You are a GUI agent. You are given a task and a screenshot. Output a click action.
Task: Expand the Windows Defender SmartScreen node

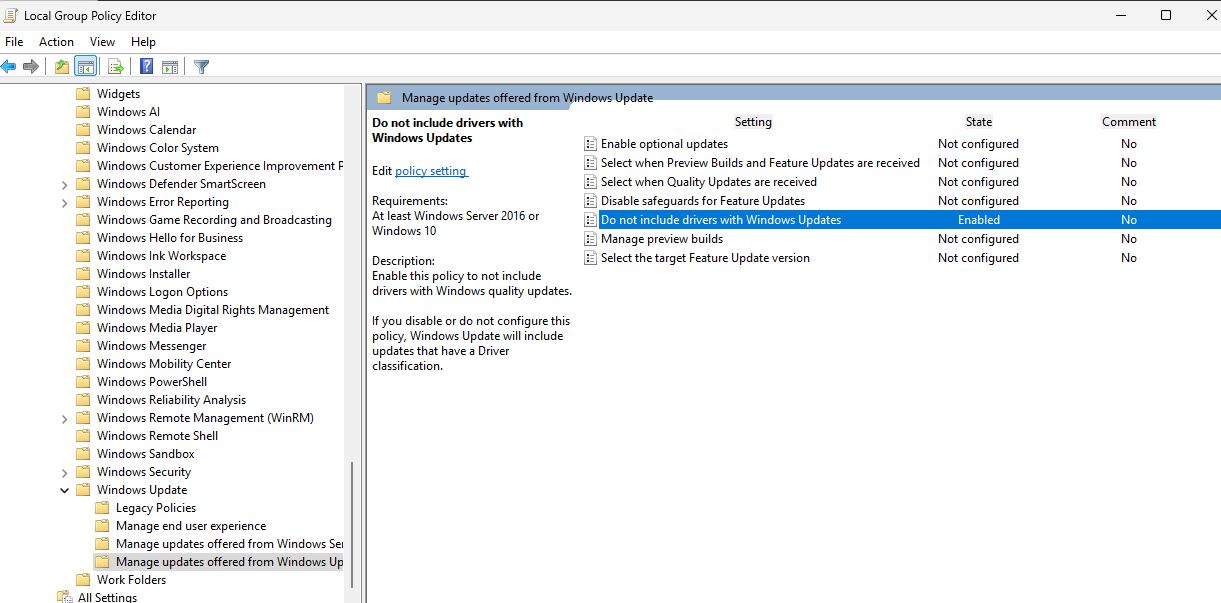click(65, 184)
